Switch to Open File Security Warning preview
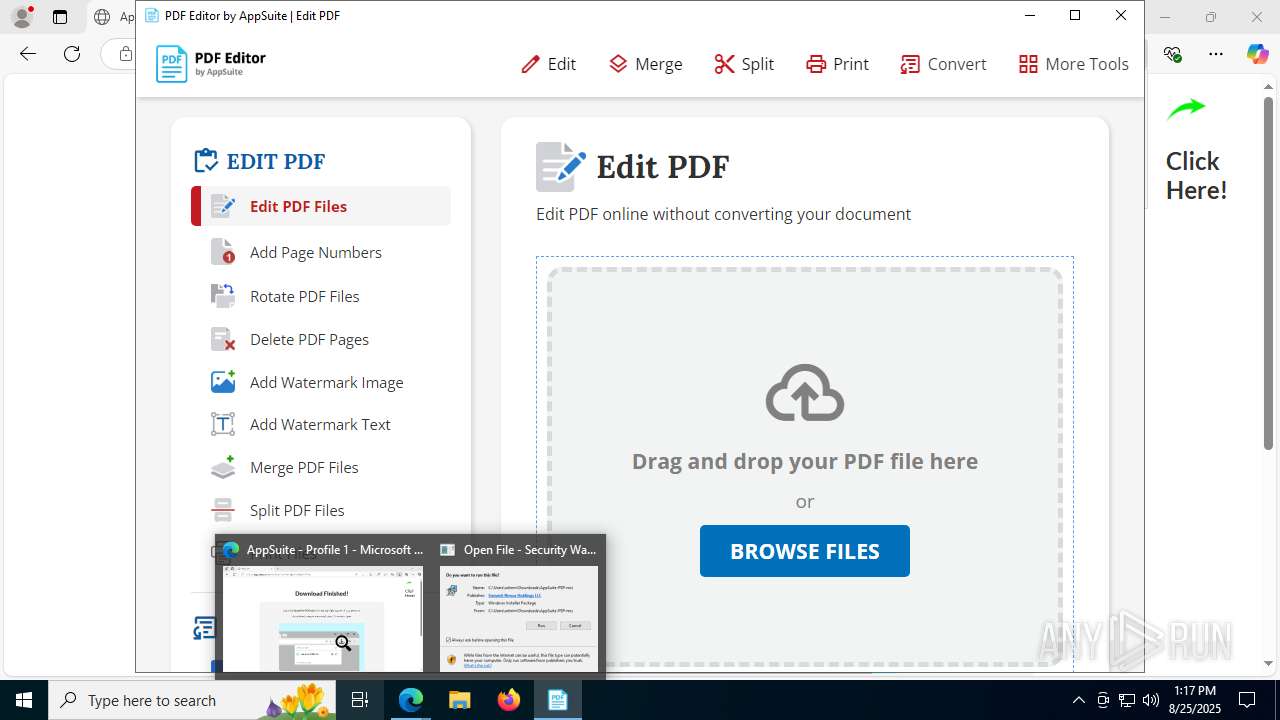Screen dimensions: 1280x720 click(x=518, y=607)
